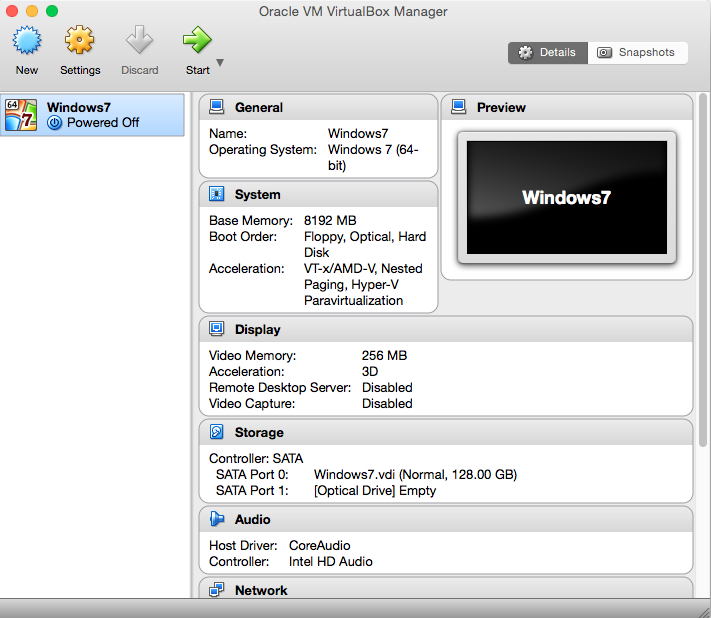Open the Audio section header
Viewport: 711px width, 618px height.
pyautogui.click(x=446, y=520)
